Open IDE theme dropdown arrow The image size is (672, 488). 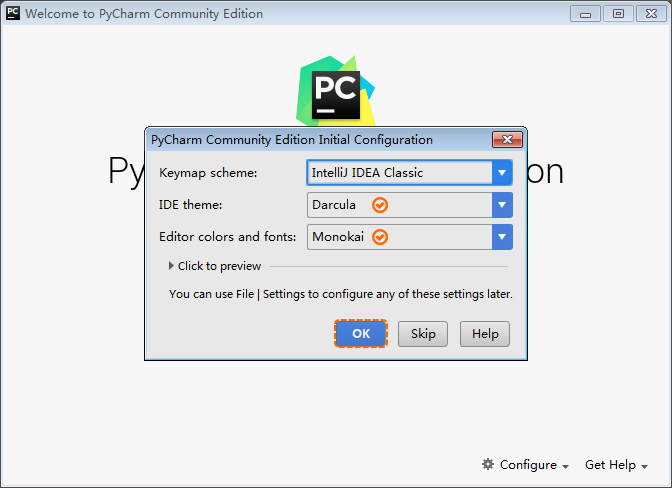tap(502, 205)
